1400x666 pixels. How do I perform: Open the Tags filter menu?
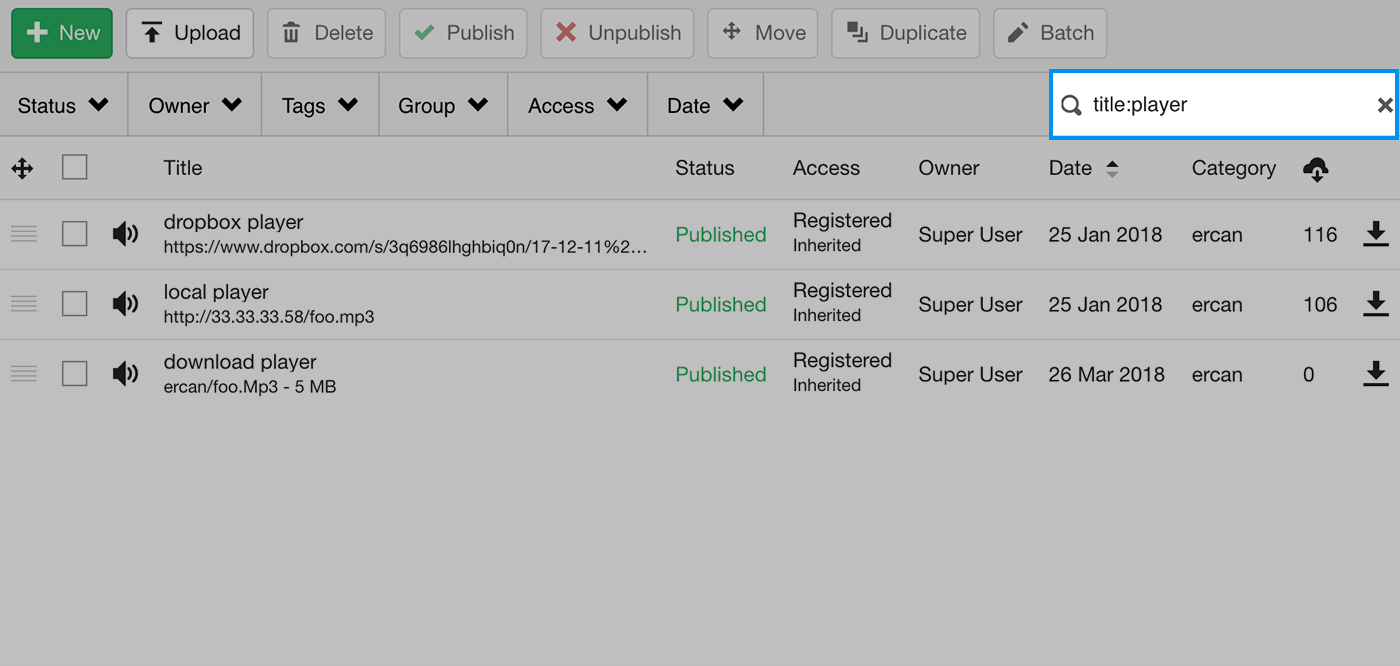pyautogui.click(x=320, y=105)
